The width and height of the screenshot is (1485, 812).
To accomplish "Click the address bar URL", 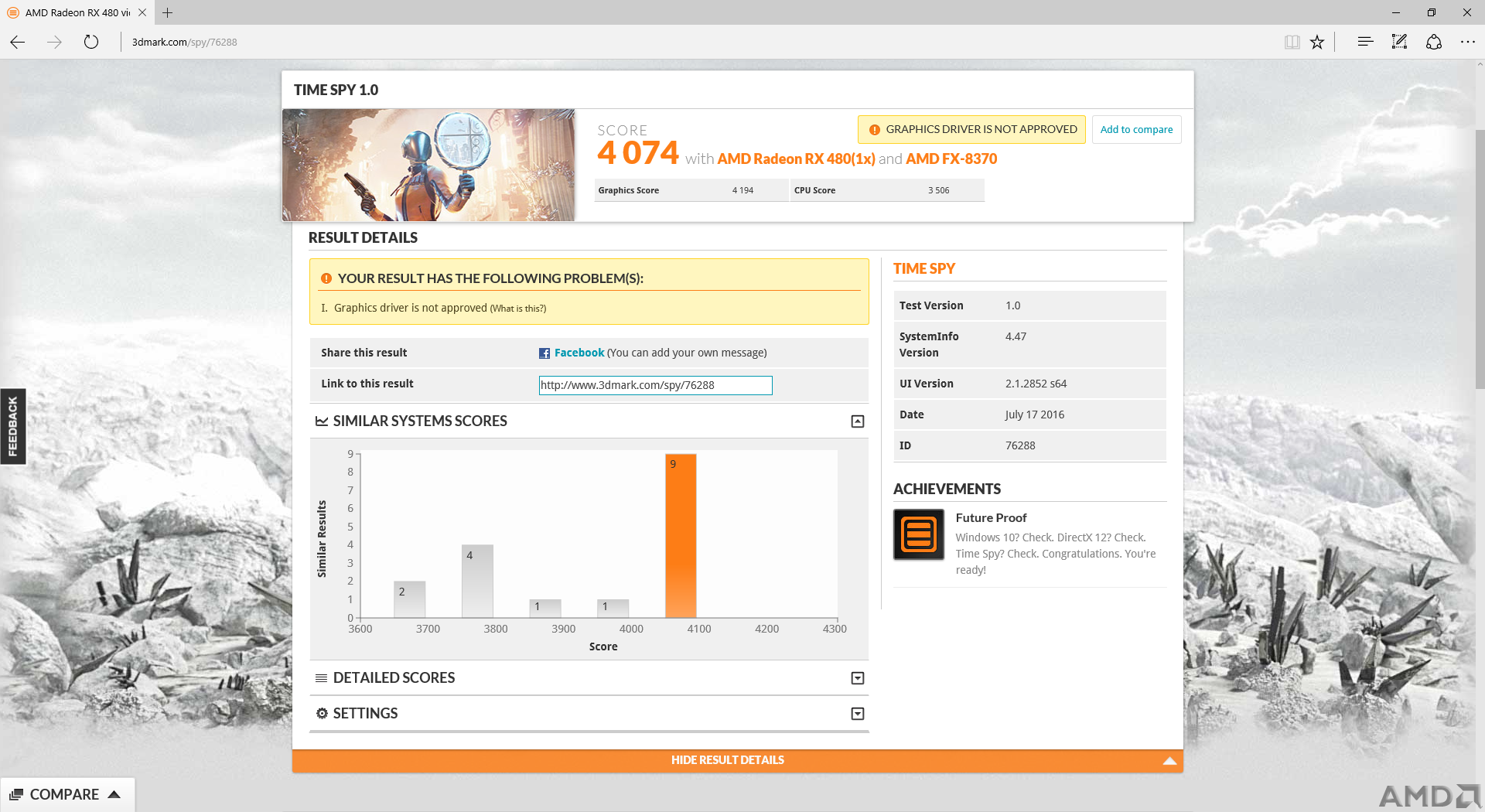I will tap(184, 42).
